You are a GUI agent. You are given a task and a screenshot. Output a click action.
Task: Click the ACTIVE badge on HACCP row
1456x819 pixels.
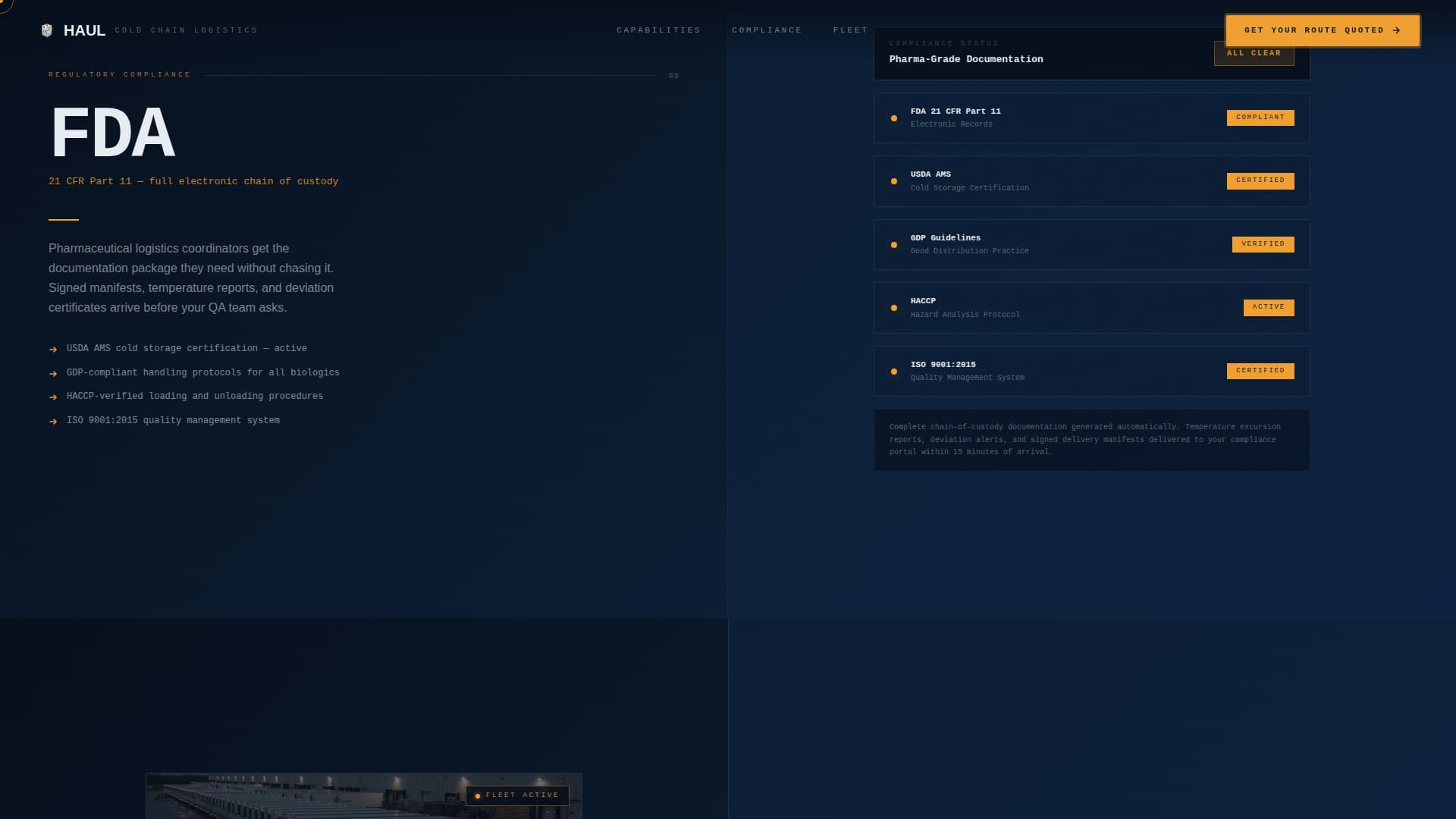pos(1268,307)
